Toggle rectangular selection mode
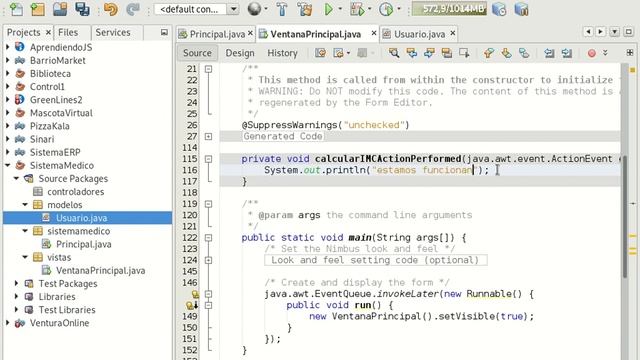The height and width of the screenshot is (360, 640). coord(464,53)
